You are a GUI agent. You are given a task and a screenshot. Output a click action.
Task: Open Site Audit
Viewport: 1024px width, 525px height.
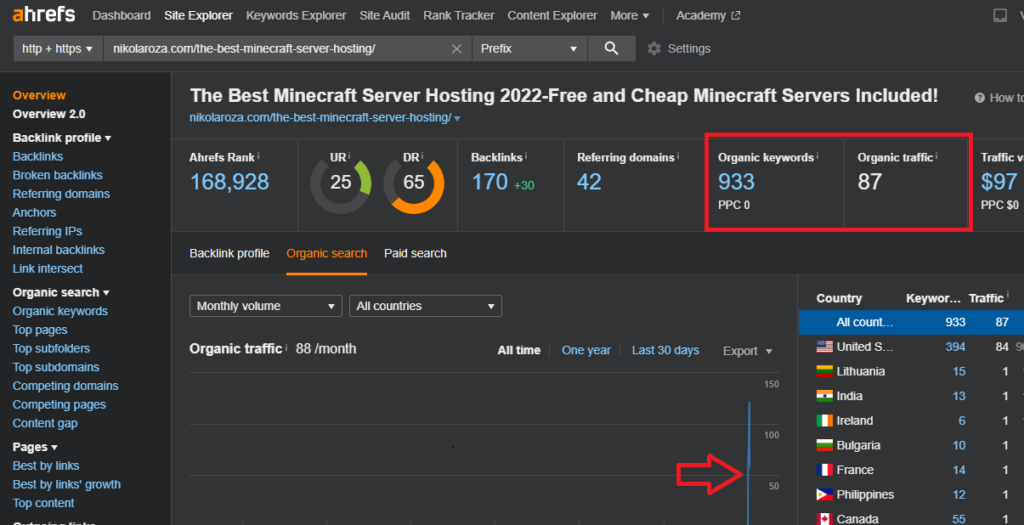point(385,15)
